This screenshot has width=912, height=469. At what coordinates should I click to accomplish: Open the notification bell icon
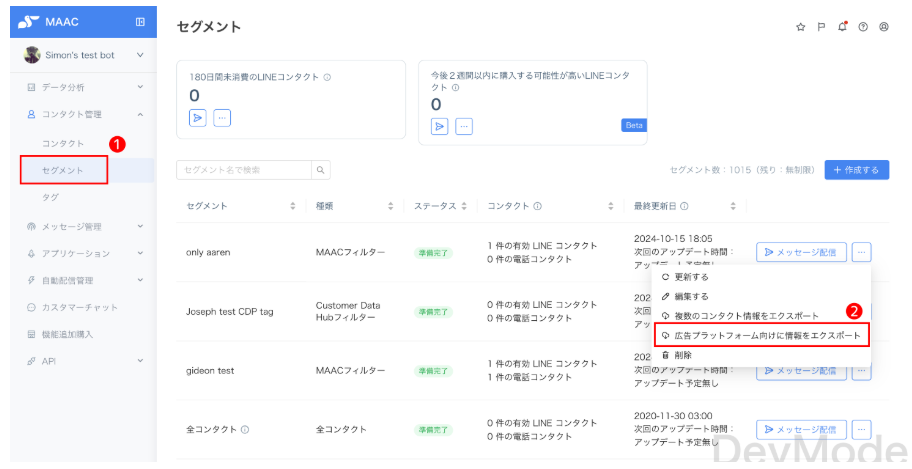842,27
